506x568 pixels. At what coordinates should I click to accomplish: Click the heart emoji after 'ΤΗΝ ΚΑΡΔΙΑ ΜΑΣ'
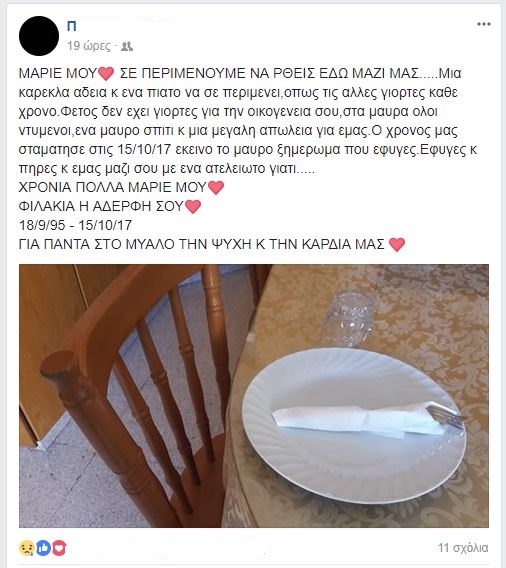(x=397, y=245)
